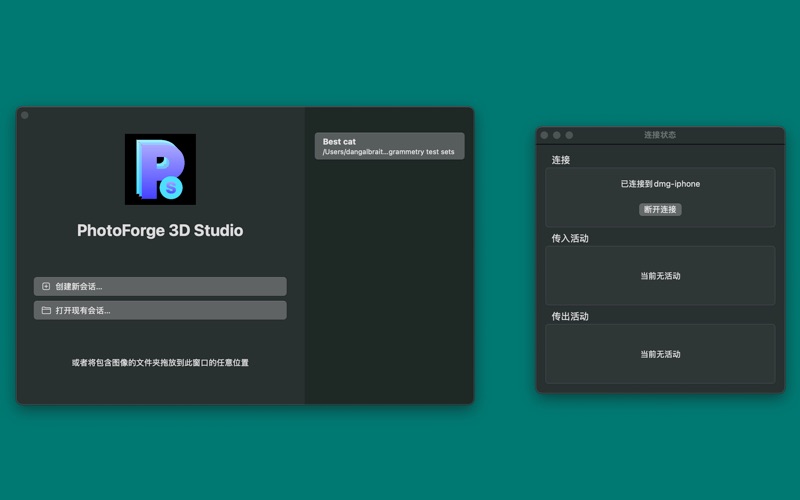Screen dimensions: 800x500
Task: Click 当前无活动 inside the 传入活动 box
Action: (x=660, y=276)
